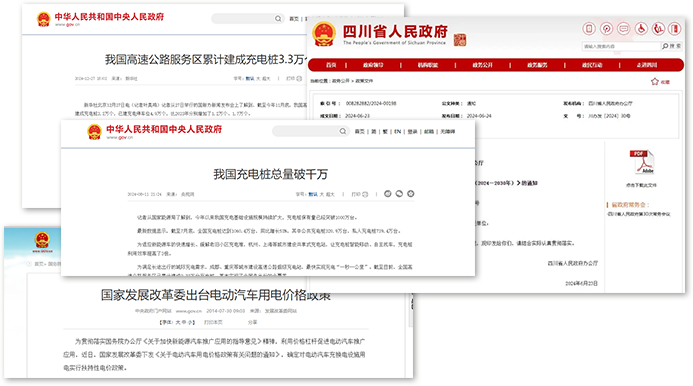Click the print icon in the 充电桩总量破千万 article
The width and height of the screenshot is (693, 386).
point(365,194)
